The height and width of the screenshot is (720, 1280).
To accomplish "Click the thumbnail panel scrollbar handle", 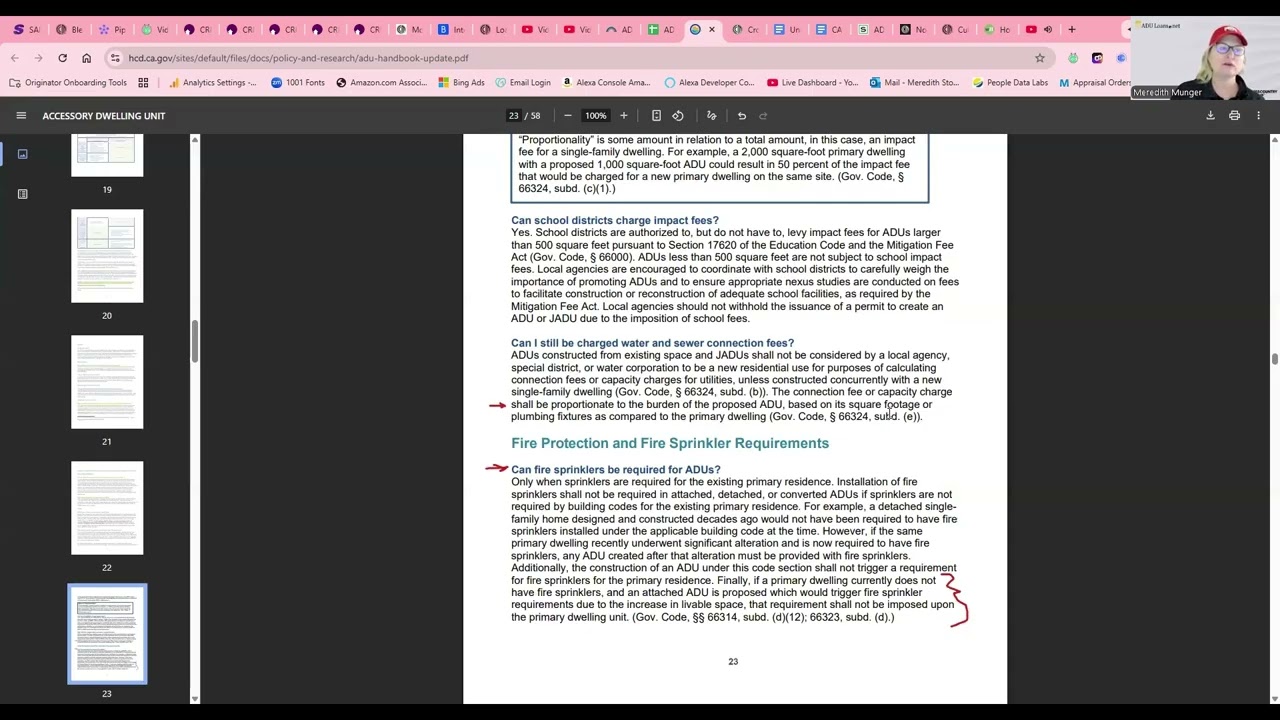I will (x=195, y=342).
